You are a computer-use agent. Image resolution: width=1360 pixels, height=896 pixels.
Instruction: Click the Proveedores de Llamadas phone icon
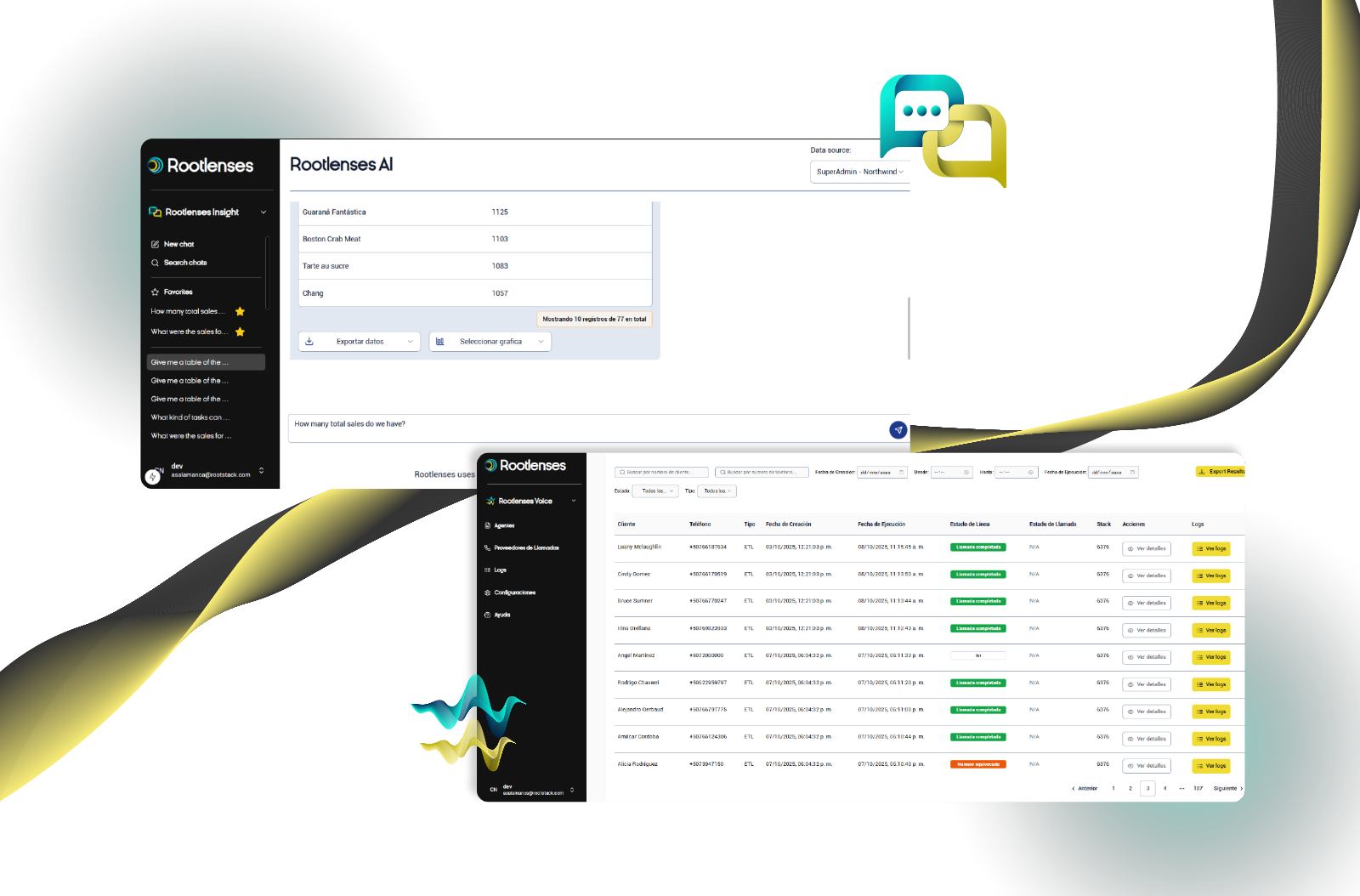(487, 547)
